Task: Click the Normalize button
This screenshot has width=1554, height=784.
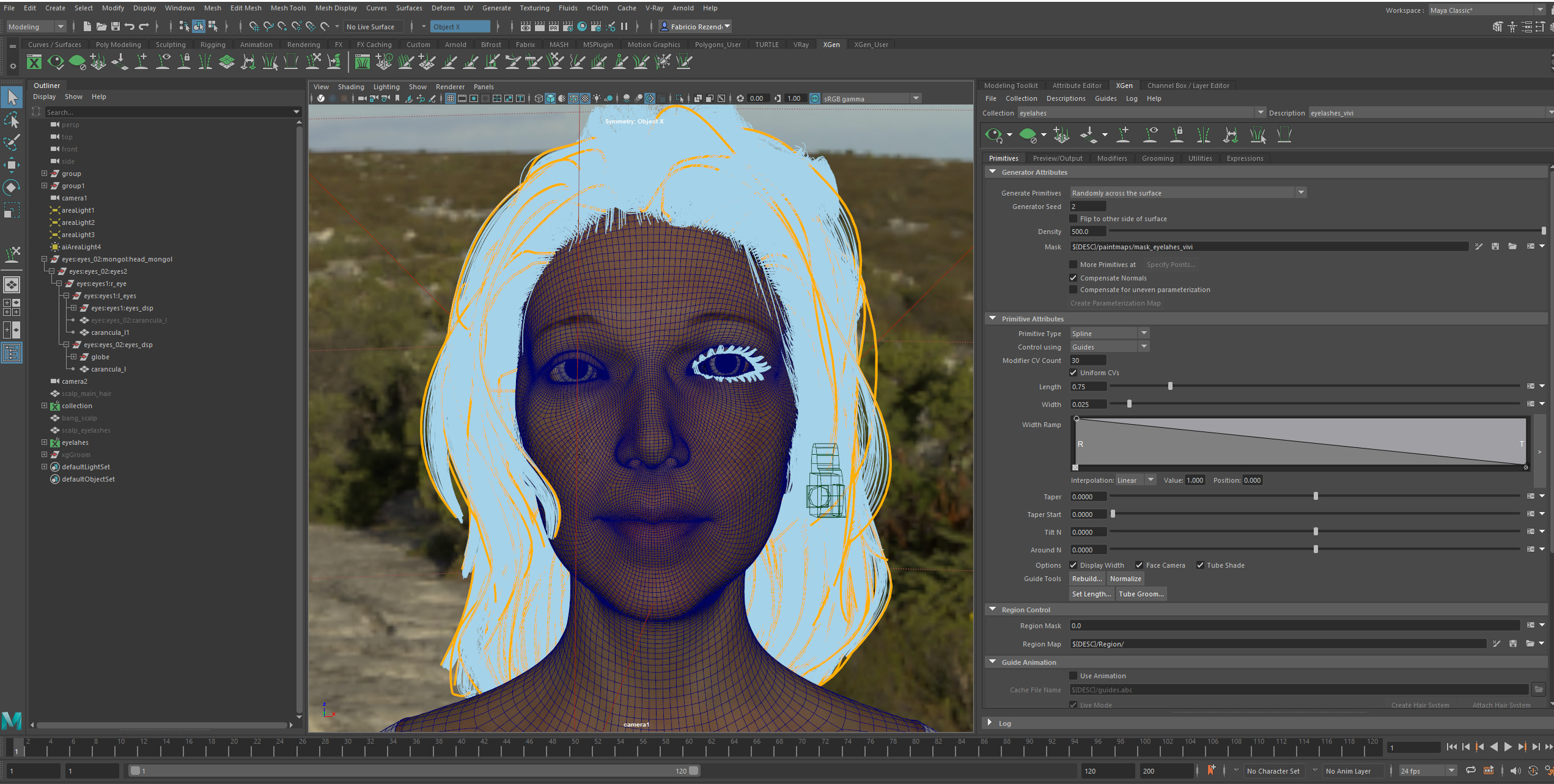Action: click(1125, 579)
